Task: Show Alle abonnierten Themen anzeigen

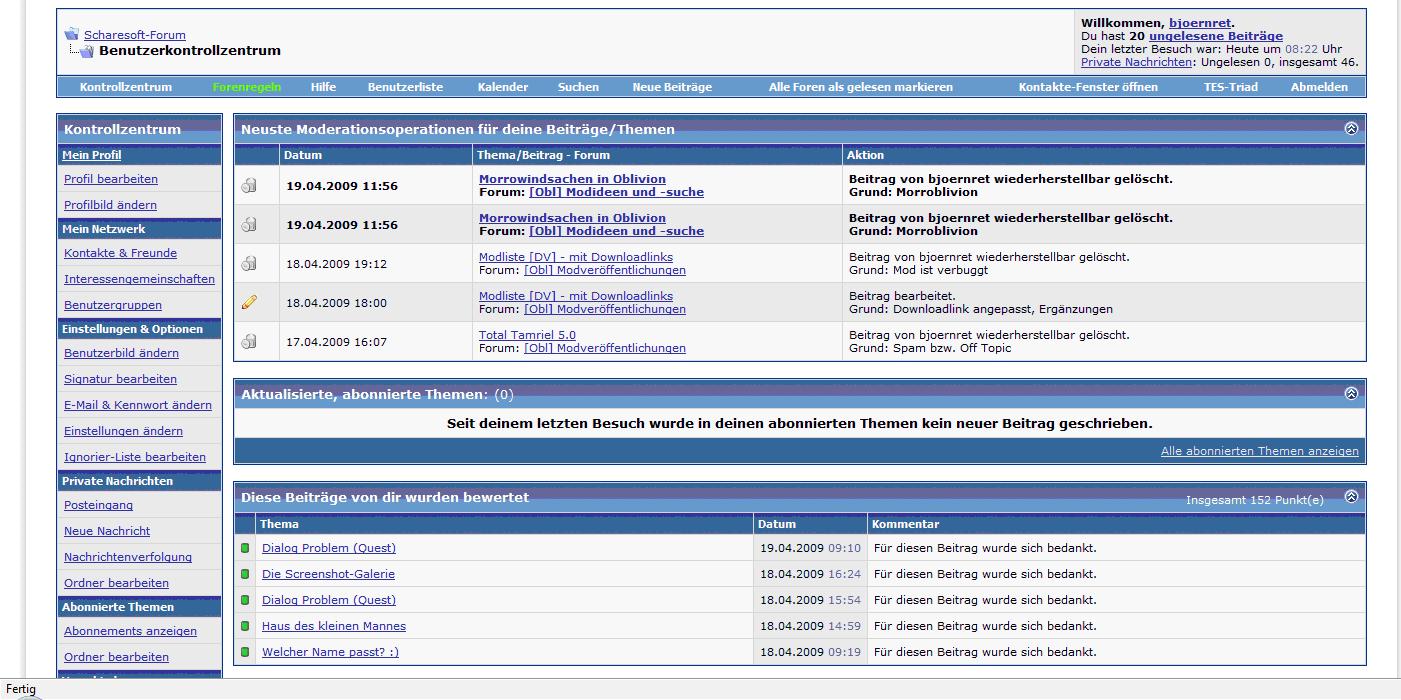Action: [x=1259, y=451]
